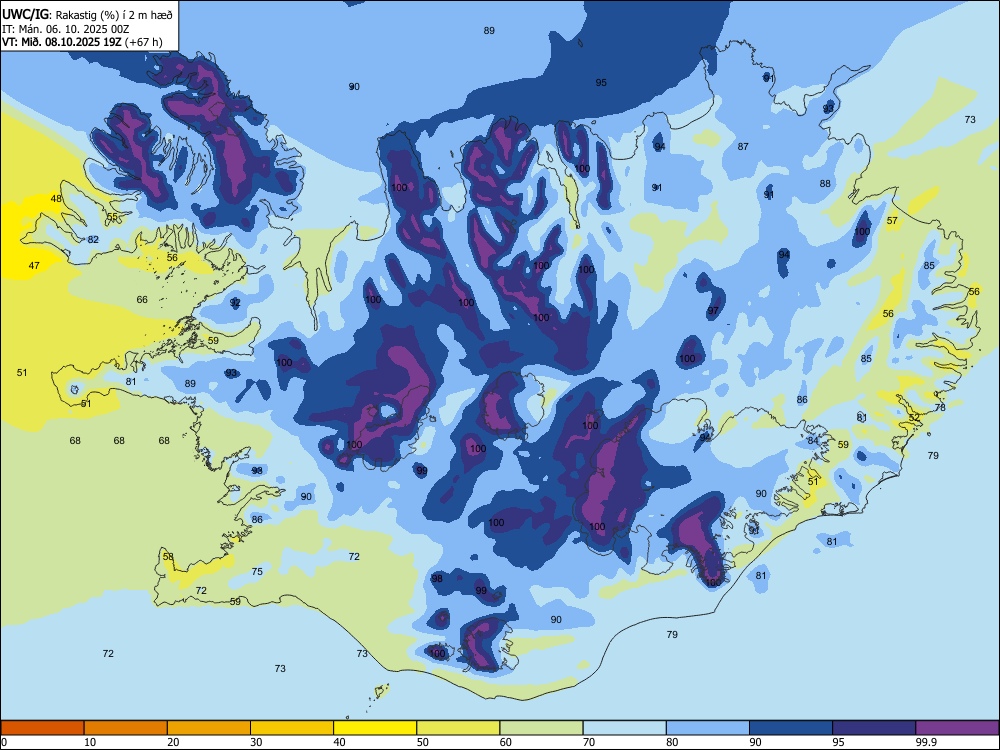Click the 82 humidity value label
Viewport: 1000px width, 750px height.
[93, 239]
